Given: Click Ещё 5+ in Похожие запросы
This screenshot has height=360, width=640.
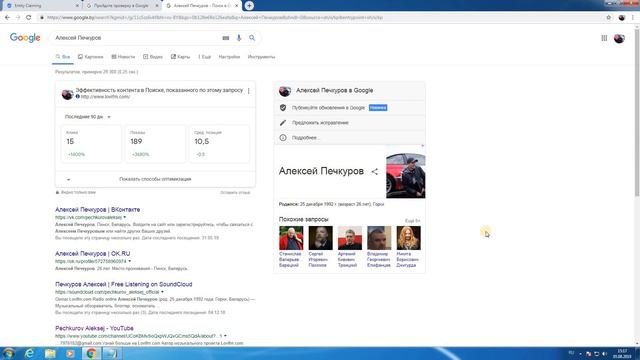Looking at the screenshot, I should point(413,221).
